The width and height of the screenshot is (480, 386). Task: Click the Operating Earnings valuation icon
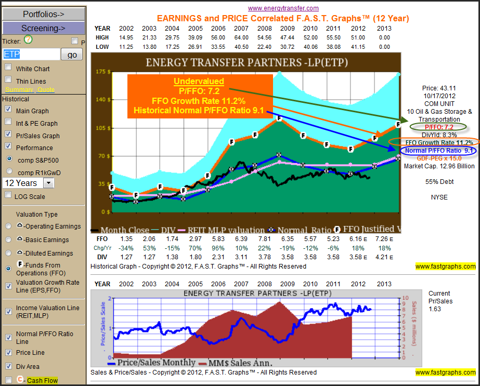tap(20, 226)
